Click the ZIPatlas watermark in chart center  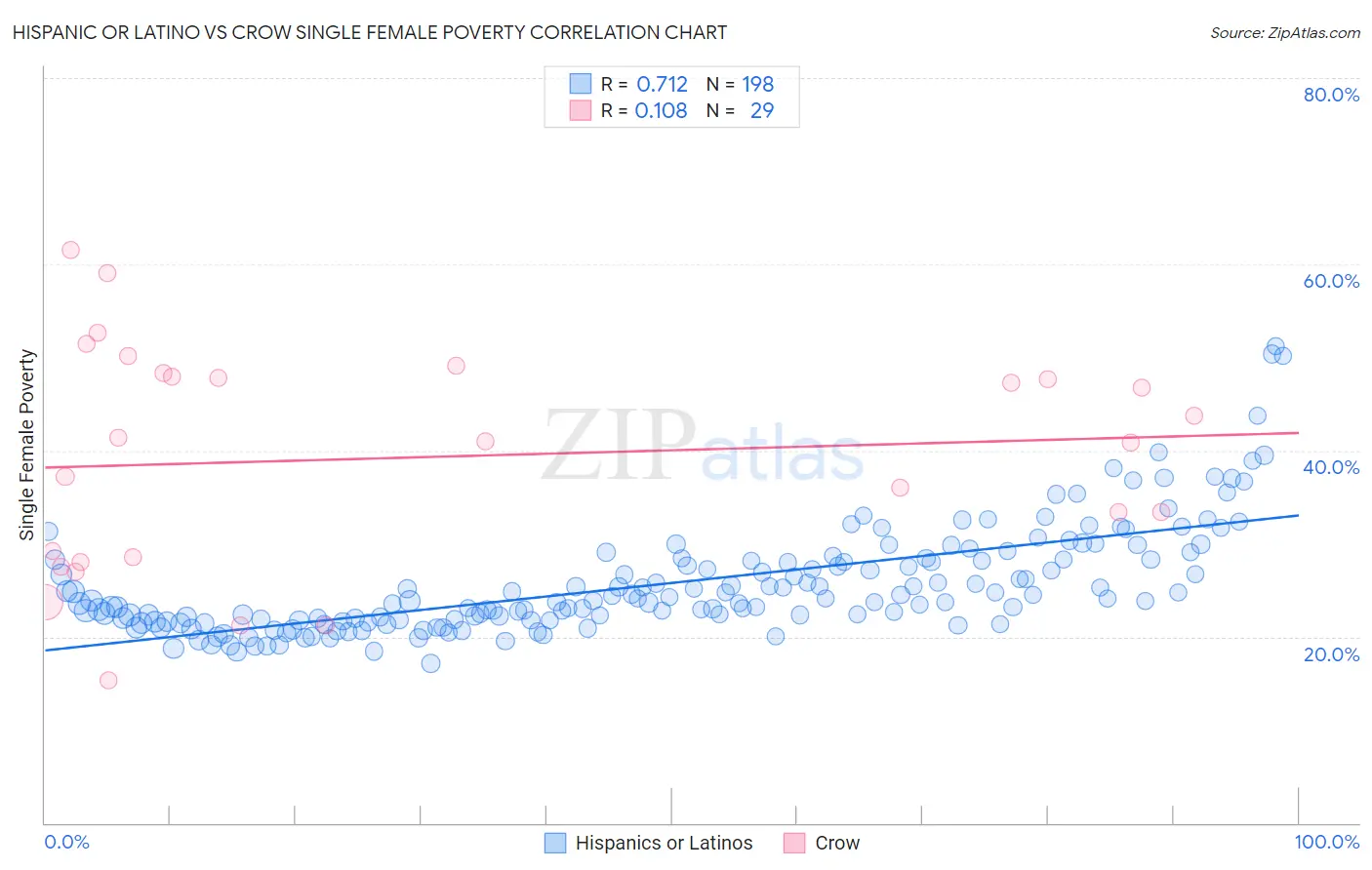[703, 446]
